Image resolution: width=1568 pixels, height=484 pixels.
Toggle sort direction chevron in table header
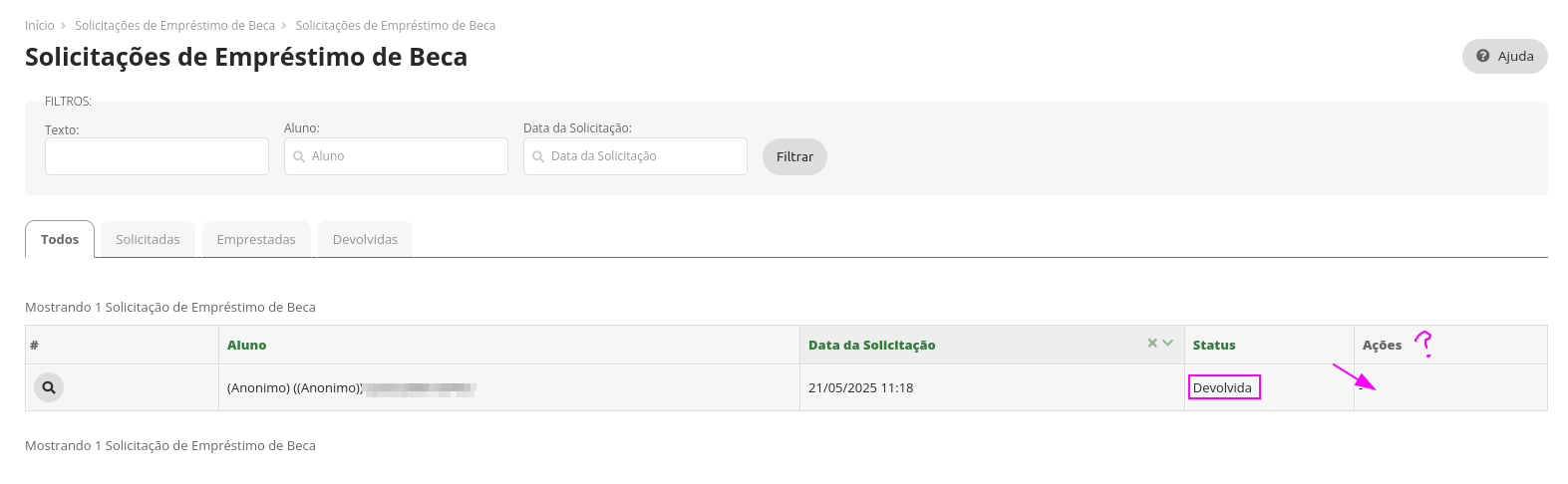[1168, 344]
